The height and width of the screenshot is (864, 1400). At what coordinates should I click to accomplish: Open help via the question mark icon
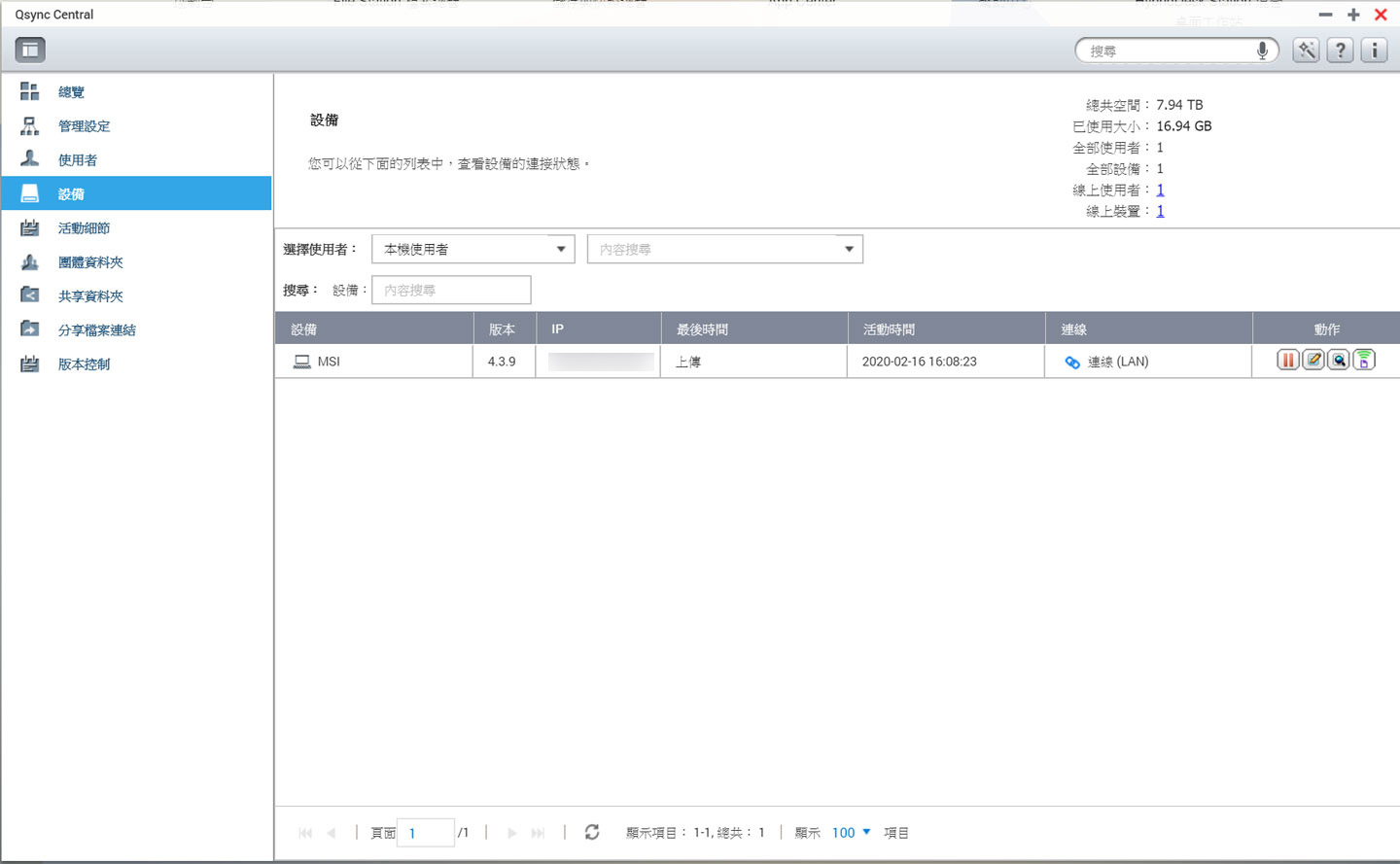pyautogui.click(x=1340, y=51)
